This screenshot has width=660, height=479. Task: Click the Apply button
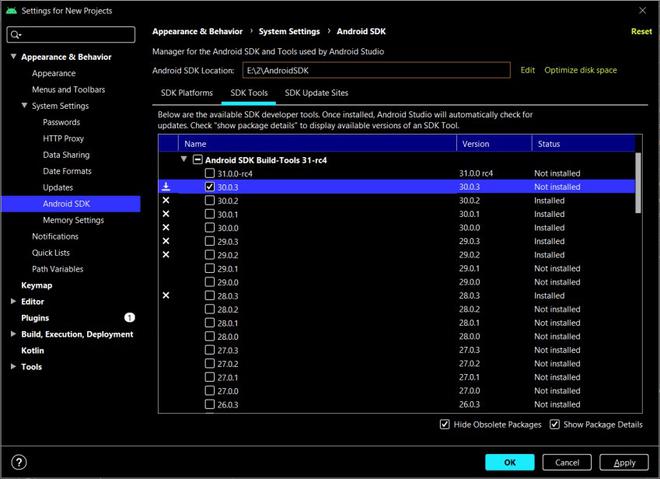pos(624,462)
